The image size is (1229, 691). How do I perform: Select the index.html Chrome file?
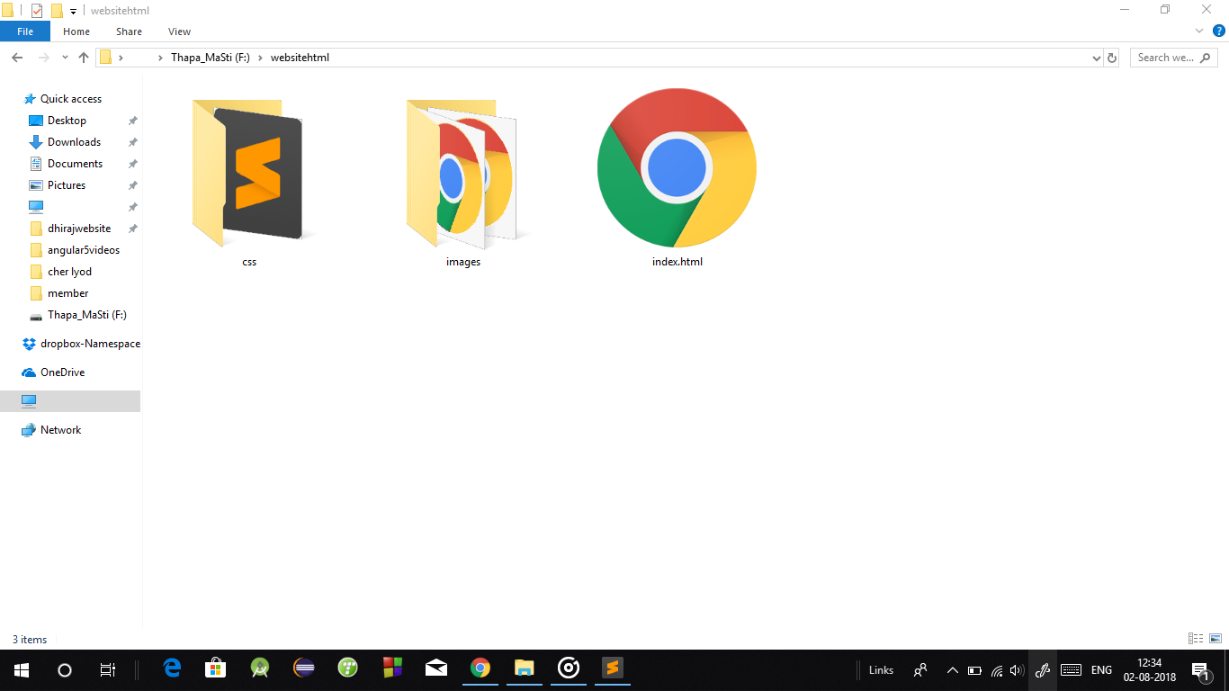[677, 168]
